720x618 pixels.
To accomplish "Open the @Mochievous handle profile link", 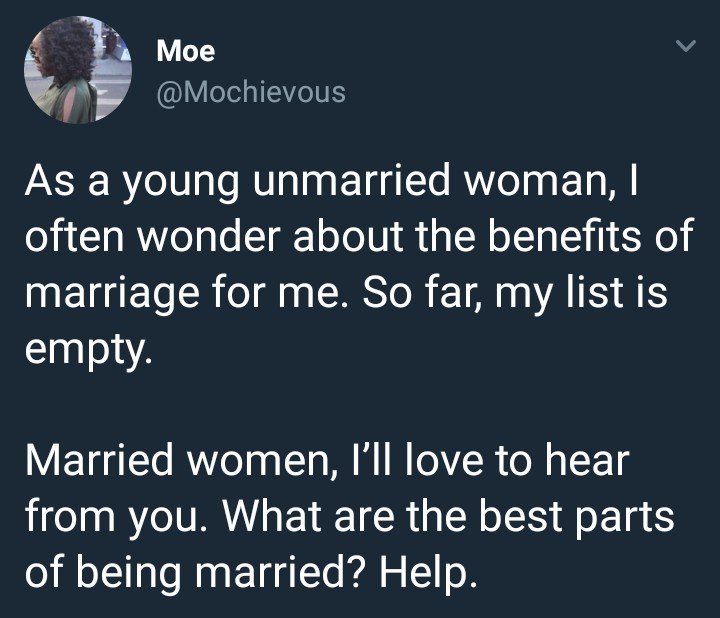I will click(251, 92).
